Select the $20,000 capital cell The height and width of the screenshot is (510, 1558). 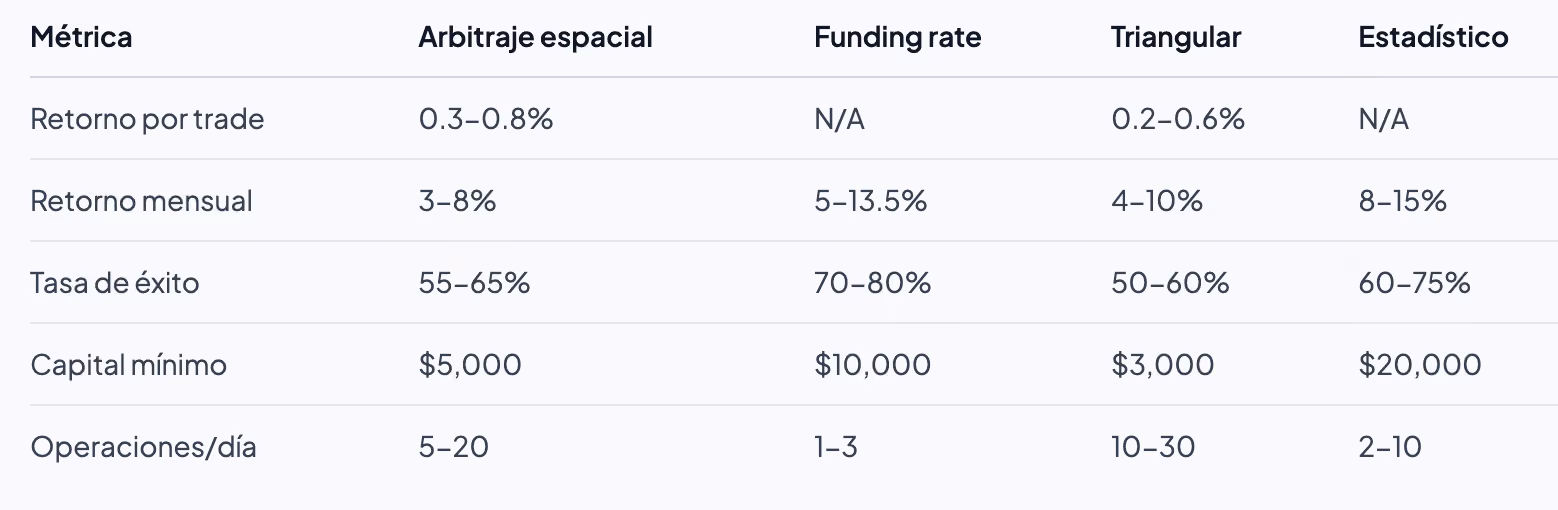(x=1420, y=364)
